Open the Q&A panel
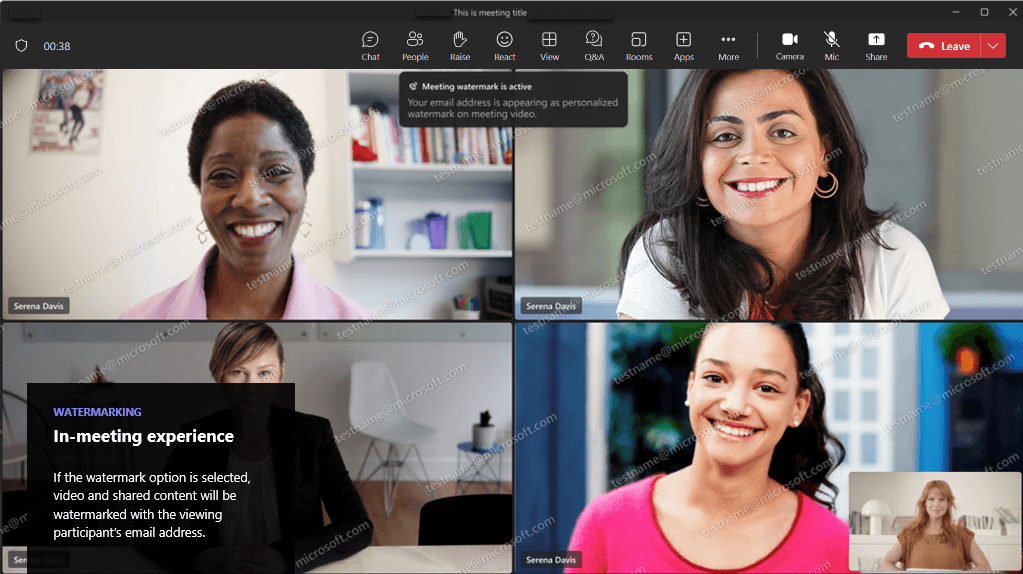 click(x=594, y=45)
